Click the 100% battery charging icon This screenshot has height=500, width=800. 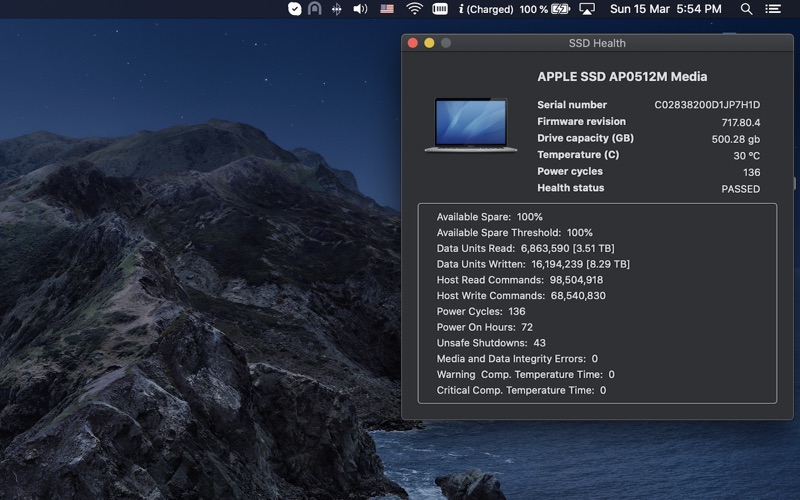pos(560,9)
